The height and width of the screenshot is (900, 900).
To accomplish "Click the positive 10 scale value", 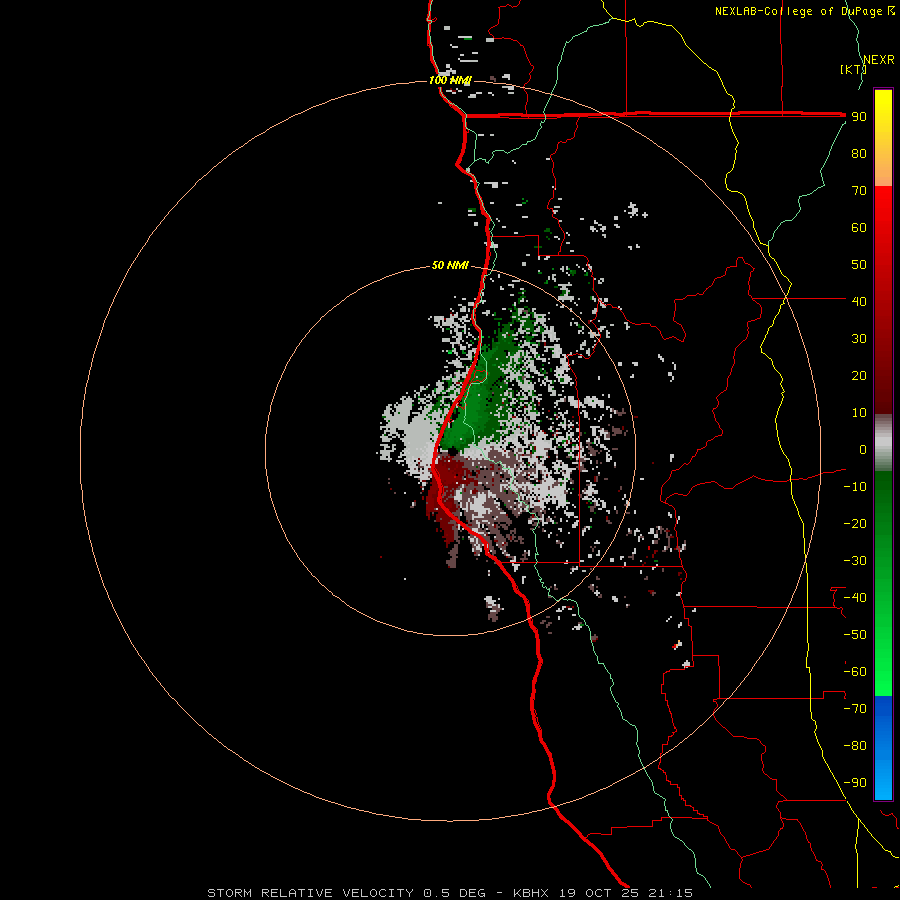I will pyautogui.click(x=859, y=413).
